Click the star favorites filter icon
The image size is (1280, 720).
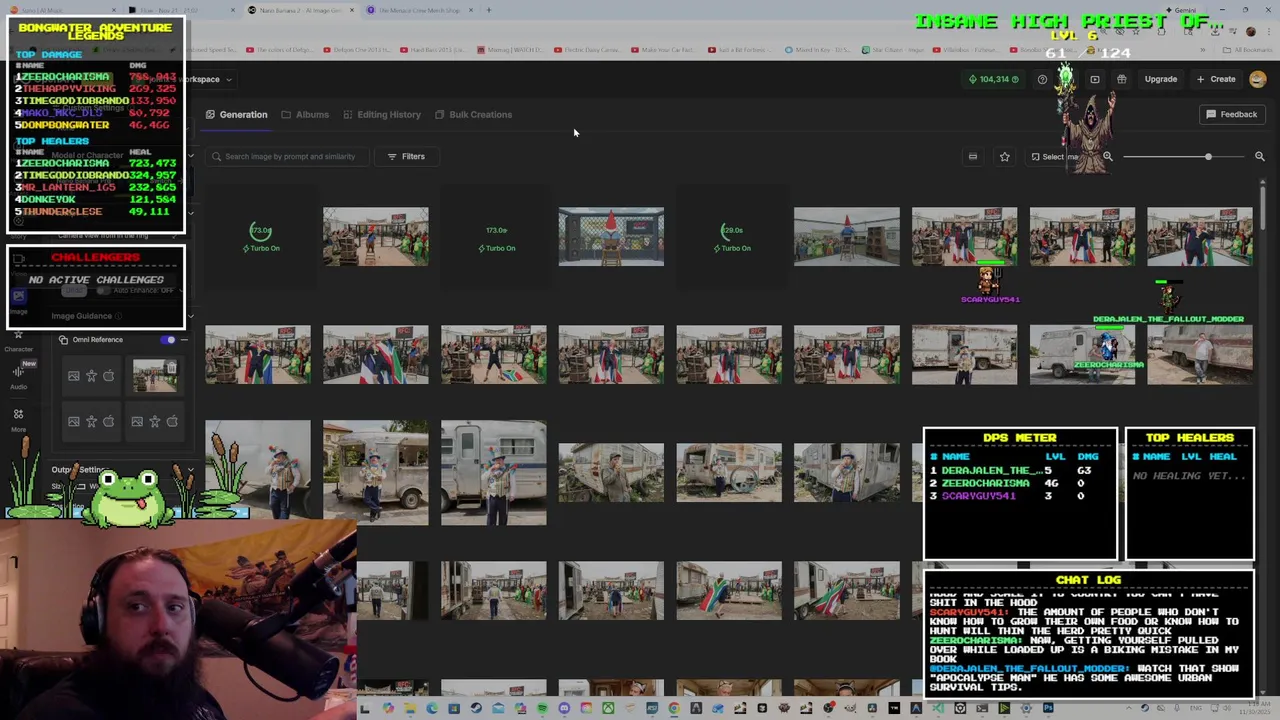pyautogui.click(x=1004, y=156)
